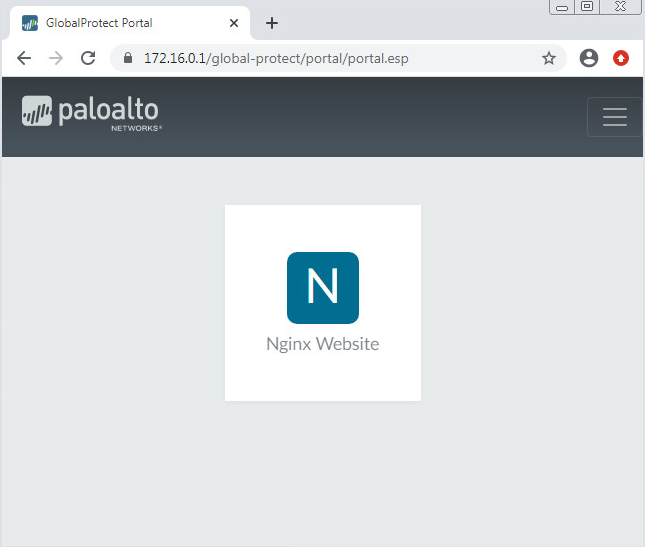Click the Nginx Website label

point(323,344)
